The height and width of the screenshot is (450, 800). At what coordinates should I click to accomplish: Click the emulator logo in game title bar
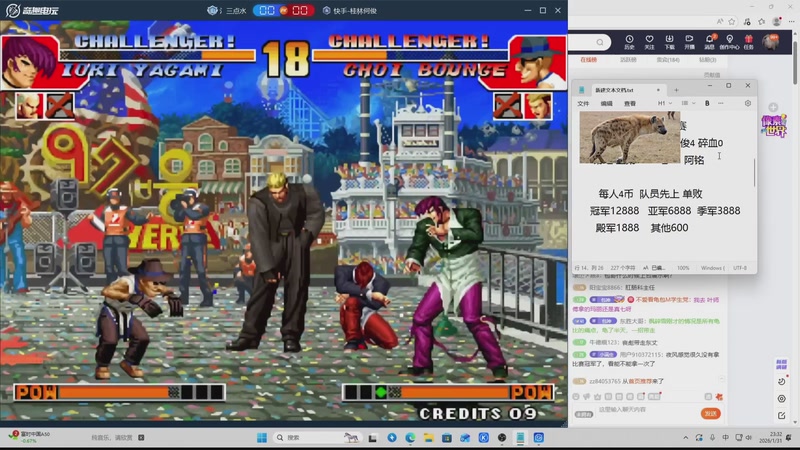click(x=32, y=10)
